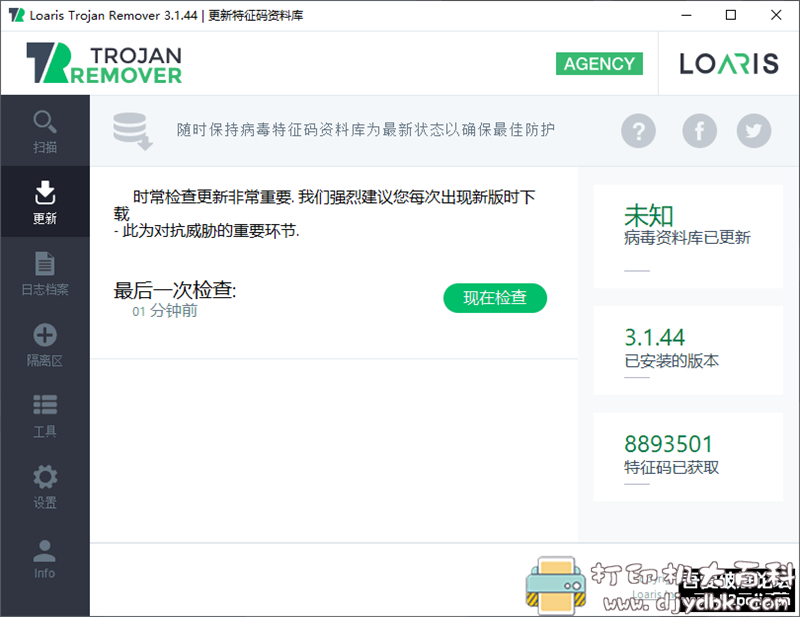Select the 隔离区 label in sidebar
Image resolution: width=800 pixels, height=617 pixels.
click(x=45, y=361)
